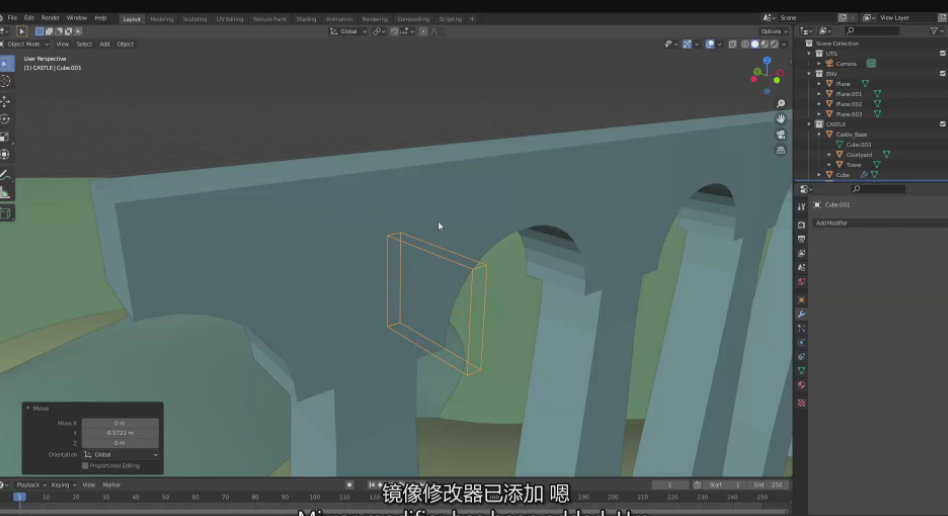Expand the Tower object in outliner
This screenshot has height=516, width=948.
tap(829, 165)
